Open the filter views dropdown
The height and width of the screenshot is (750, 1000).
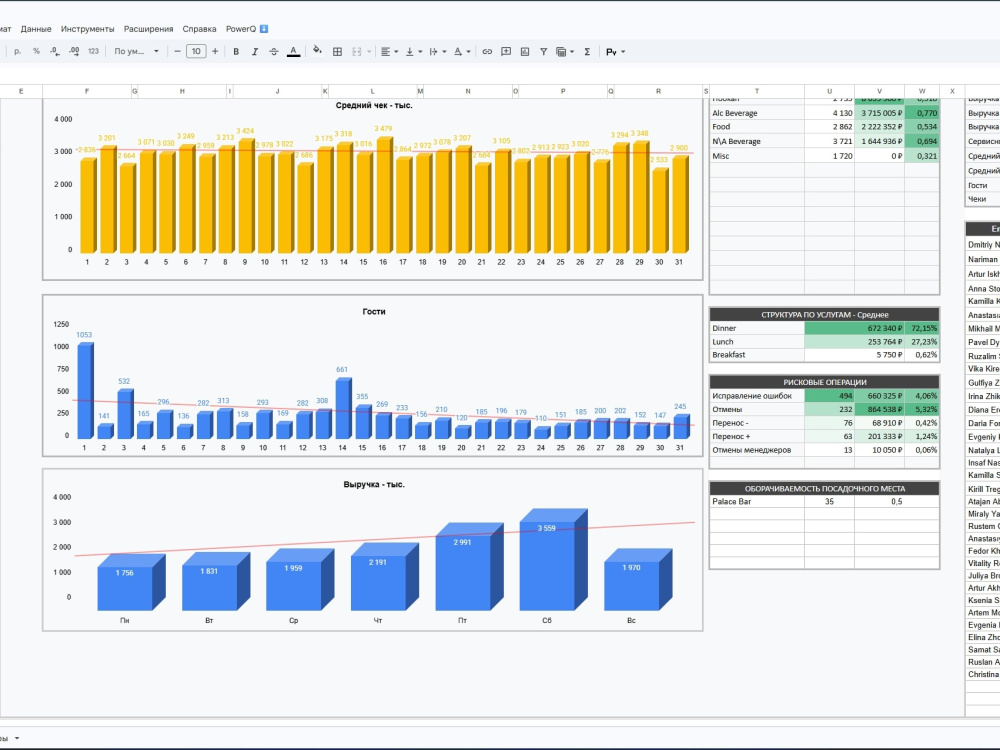pyautogui.click(x=565, y=52)
